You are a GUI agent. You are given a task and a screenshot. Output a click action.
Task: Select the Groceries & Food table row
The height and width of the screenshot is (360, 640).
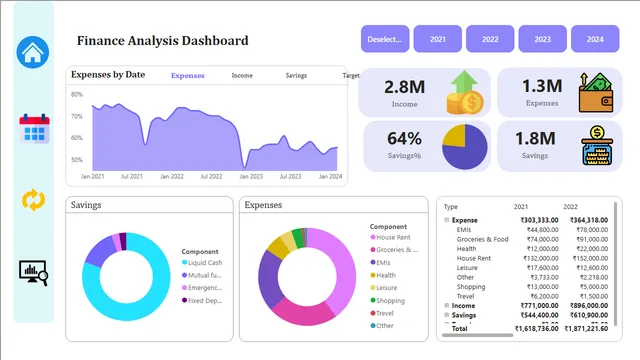click(x=527, y=239)
